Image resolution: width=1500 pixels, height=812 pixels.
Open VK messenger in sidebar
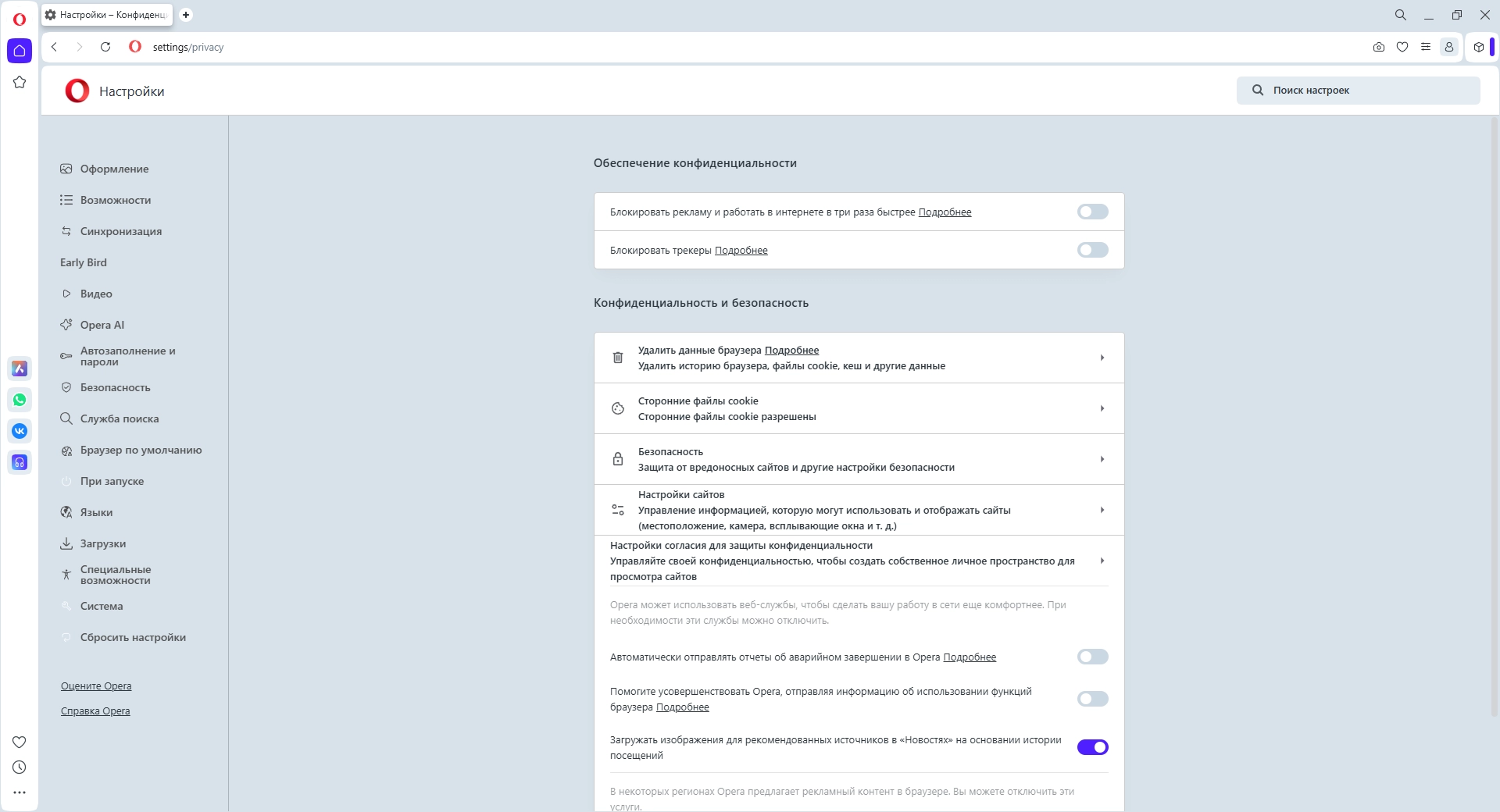tap(20, 431)
